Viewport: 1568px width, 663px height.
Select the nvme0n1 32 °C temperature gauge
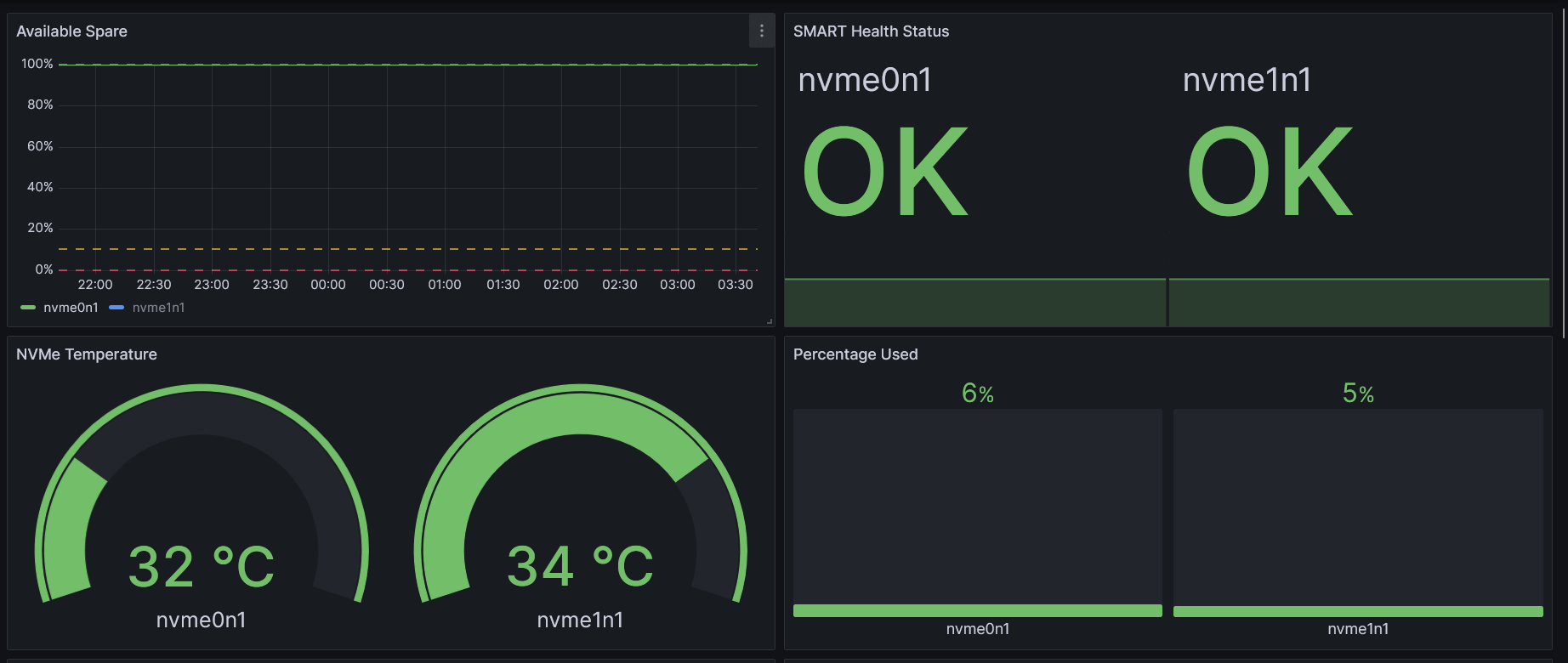point(202,510)
